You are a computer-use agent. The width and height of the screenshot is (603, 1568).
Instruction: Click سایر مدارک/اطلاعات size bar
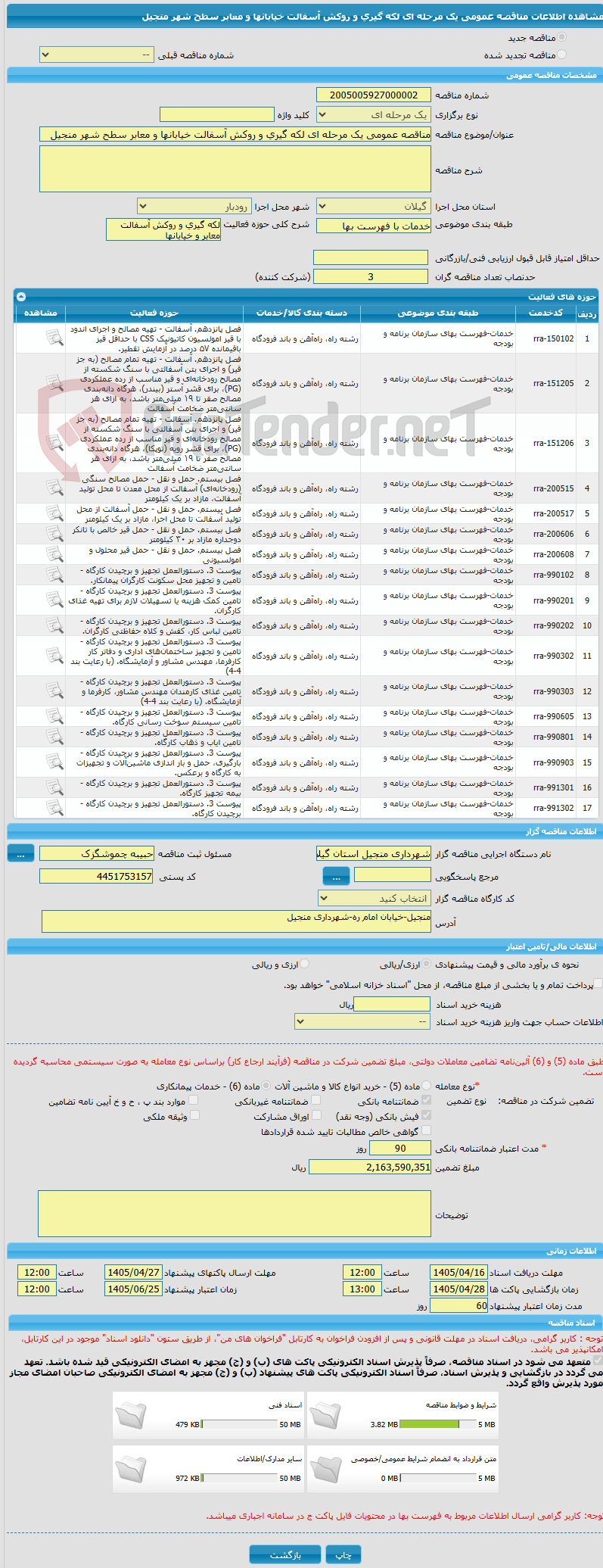(x=240, y=1477)
